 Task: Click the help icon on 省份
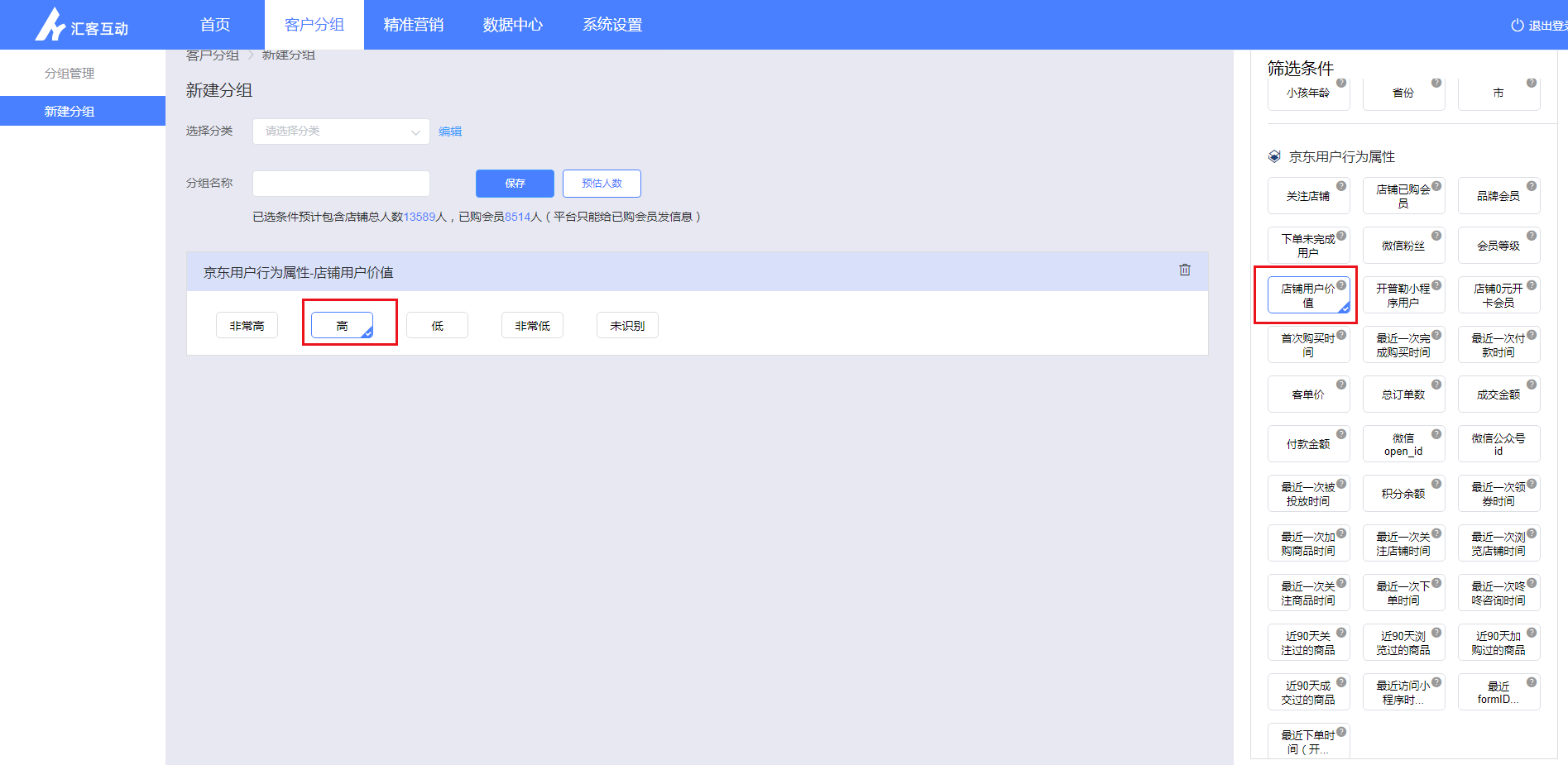tap(1436, 83)
